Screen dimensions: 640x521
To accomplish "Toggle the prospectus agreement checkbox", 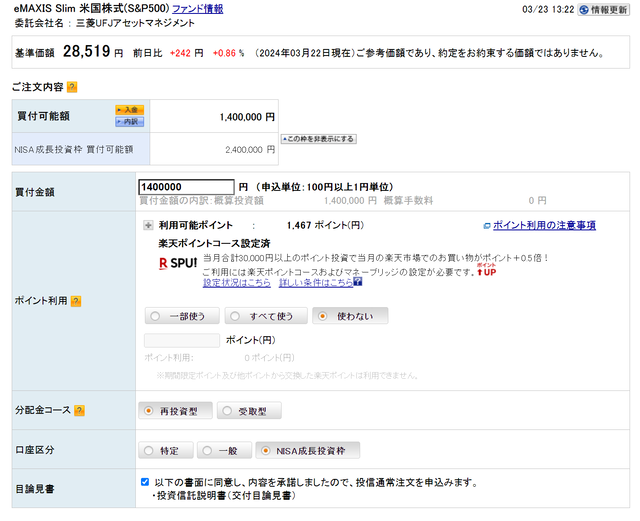I will (x=145, y=482).
